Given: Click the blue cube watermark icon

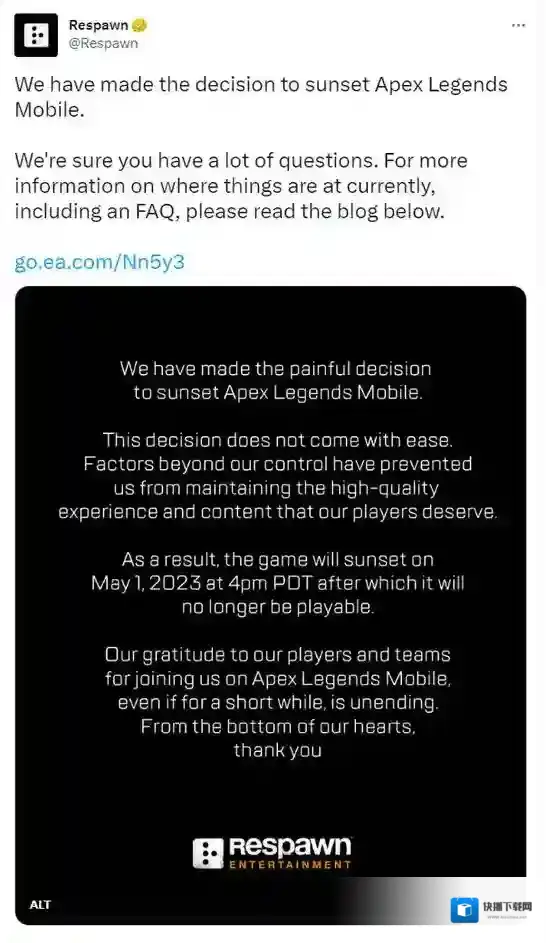Looking at the screenshot, I should point(464,909).
